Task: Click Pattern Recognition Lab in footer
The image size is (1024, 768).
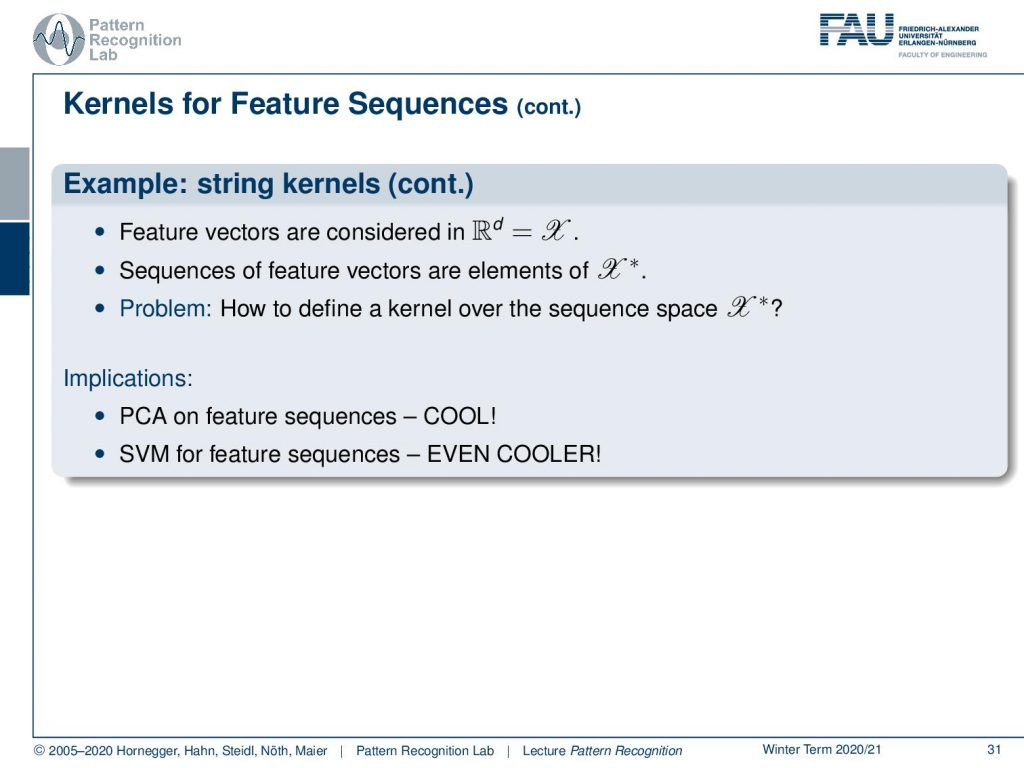Action: (424, 751)
